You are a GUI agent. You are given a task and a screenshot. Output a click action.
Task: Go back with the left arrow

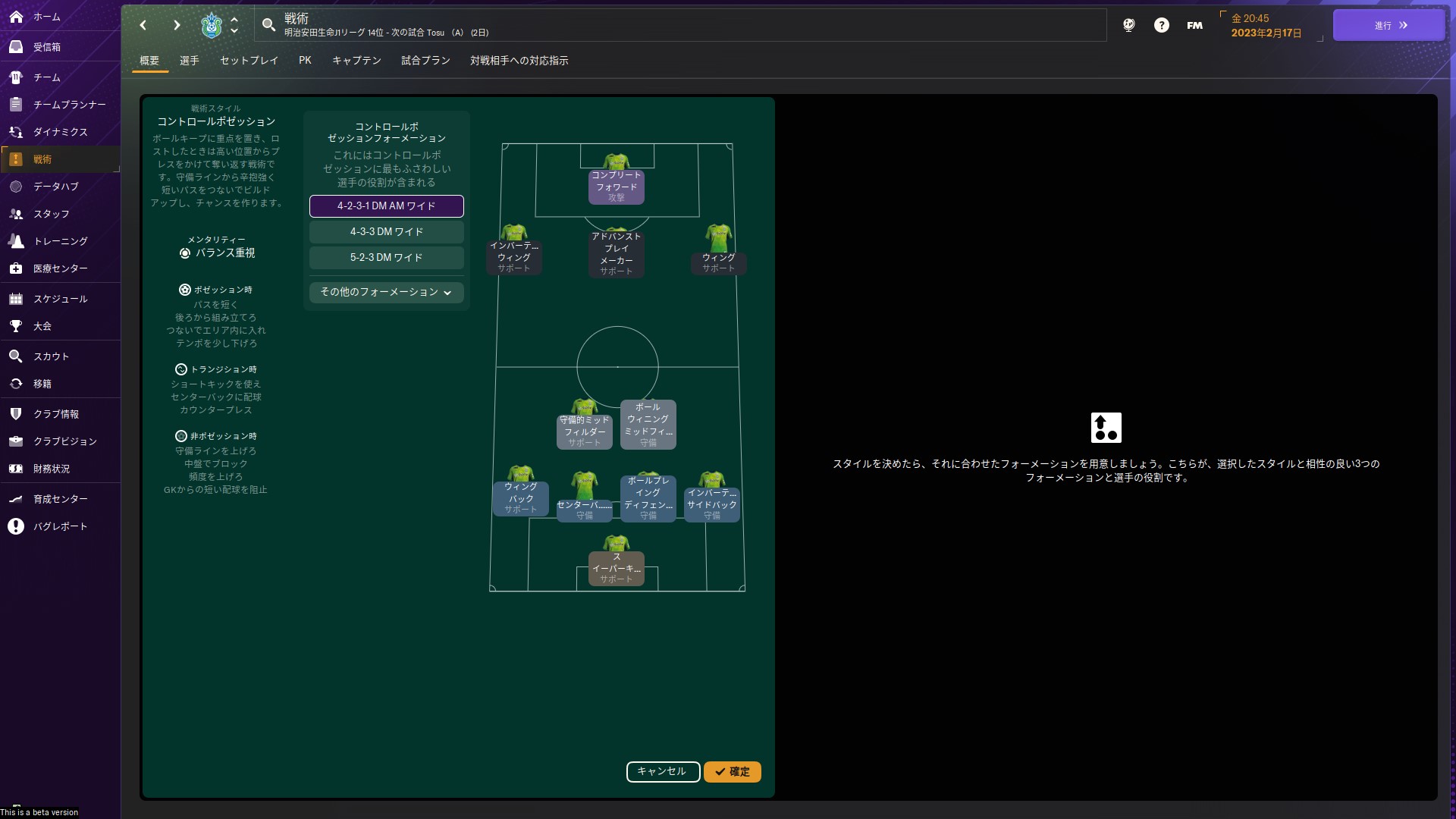point(143,25)
